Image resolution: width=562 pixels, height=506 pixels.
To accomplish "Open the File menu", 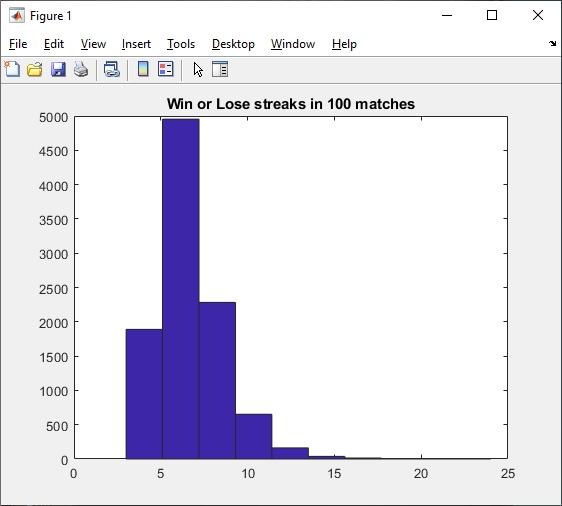I will pyautogui.click(x=18, y=44).
